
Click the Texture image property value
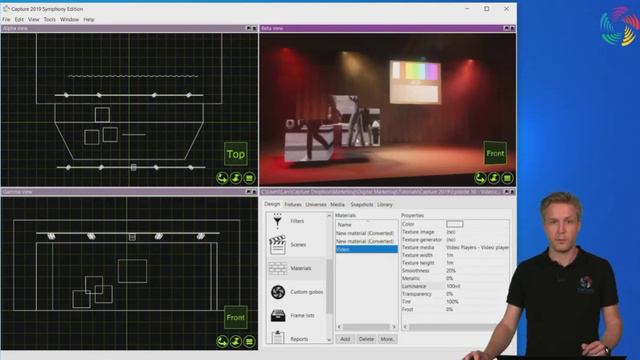451,231
